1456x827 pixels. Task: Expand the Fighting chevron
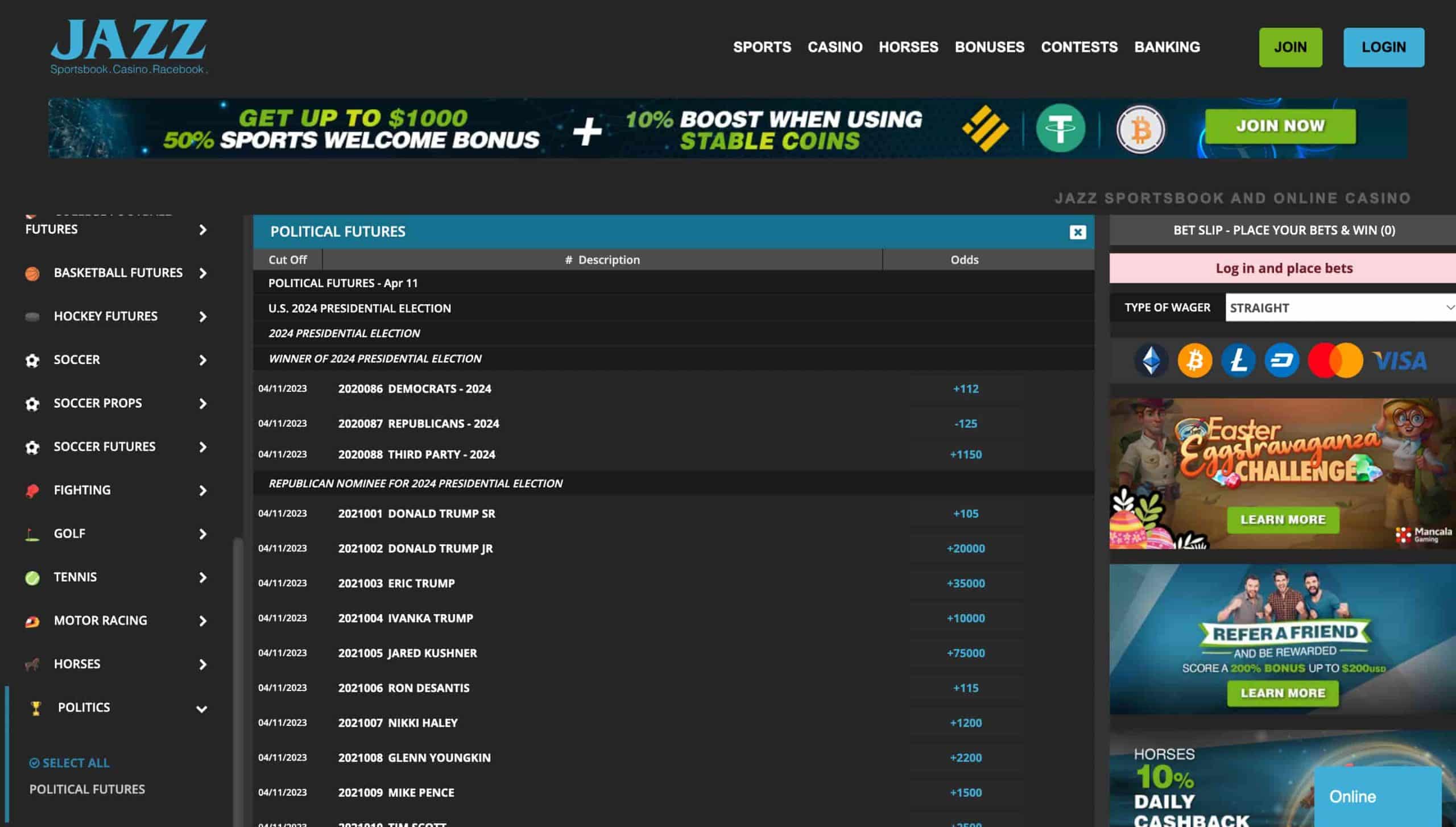202,491
